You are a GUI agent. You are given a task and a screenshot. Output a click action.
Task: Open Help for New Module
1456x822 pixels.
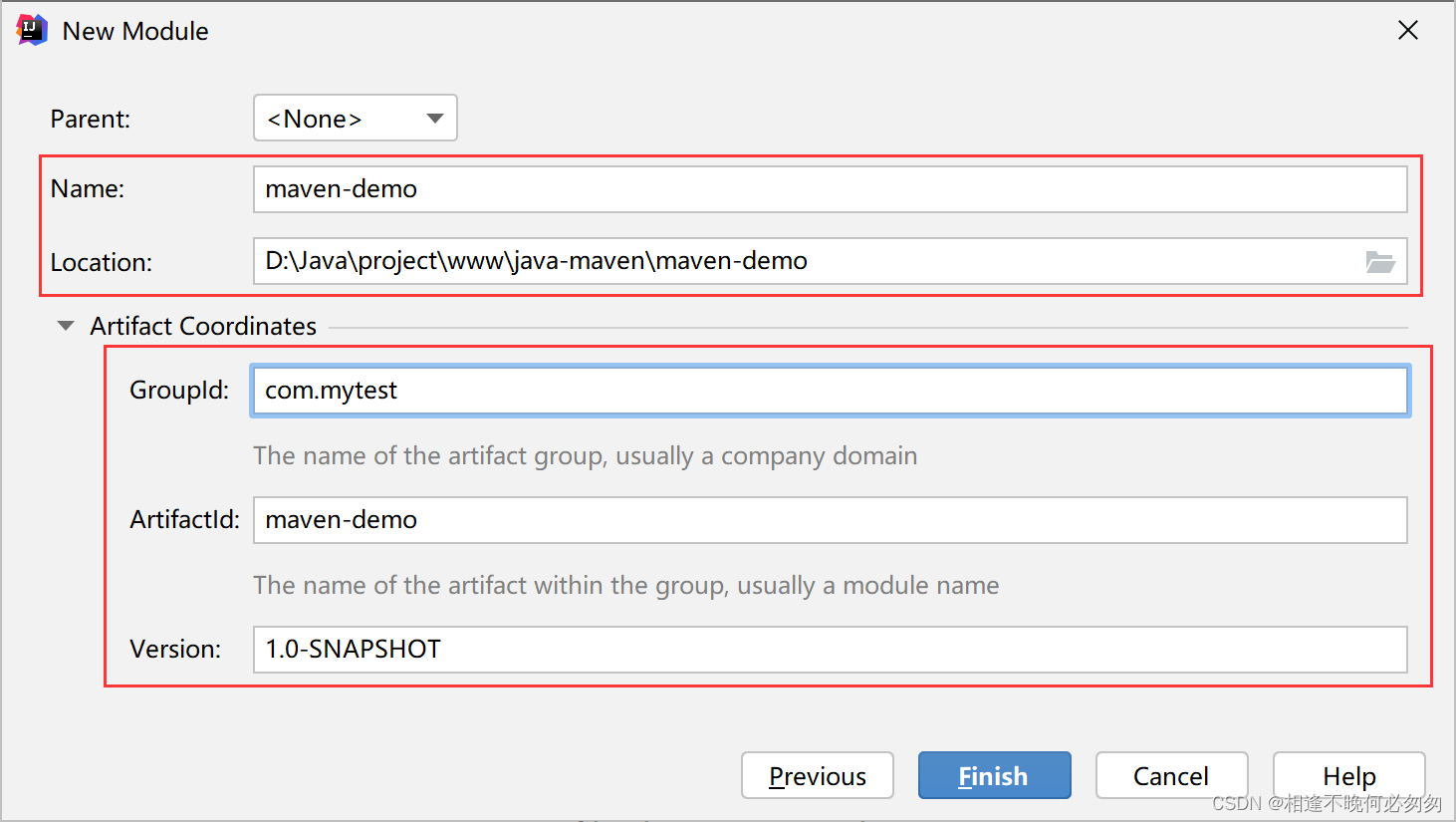(x=1348, y=775)
